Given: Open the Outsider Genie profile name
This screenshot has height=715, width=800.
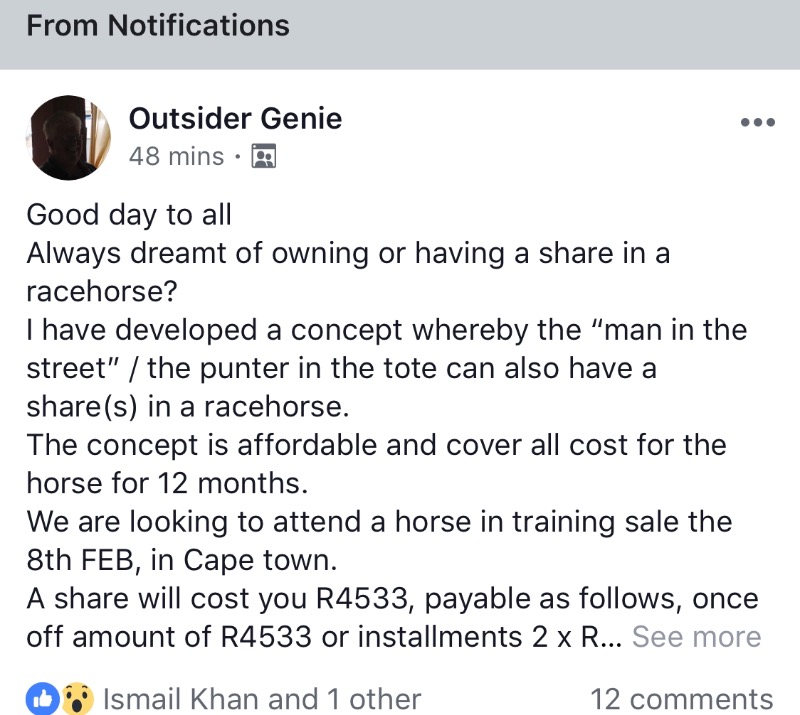Looking at the screenshot, I should [x=235, y=119].
